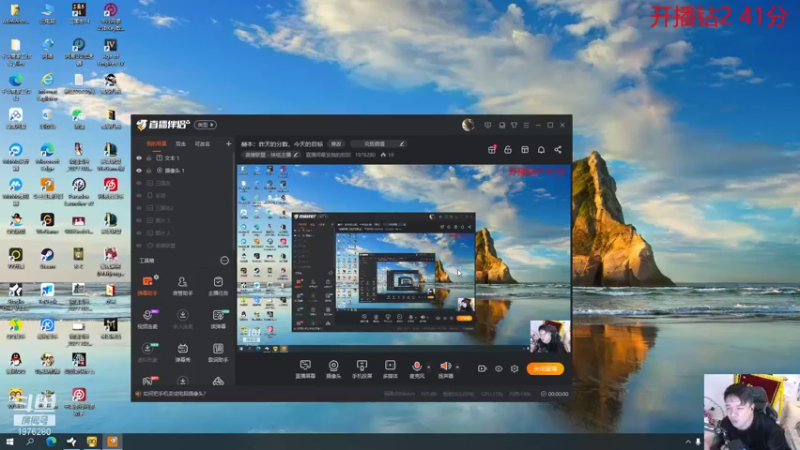This screenshot has width=800, height=450.
Task: Open Microsoft Edge from the taskbar
Action: 51,442
